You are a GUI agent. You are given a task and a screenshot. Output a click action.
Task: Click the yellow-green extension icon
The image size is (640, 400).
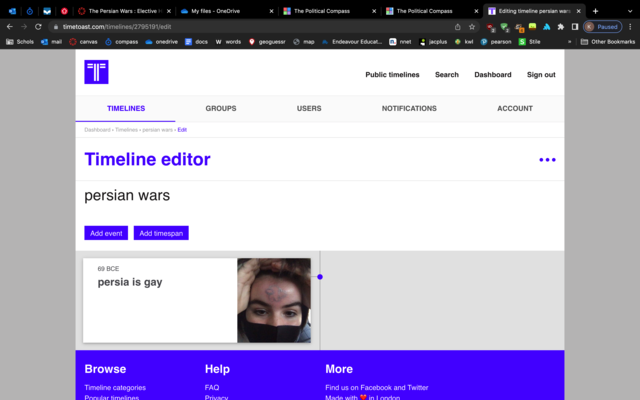coord(532,27)
